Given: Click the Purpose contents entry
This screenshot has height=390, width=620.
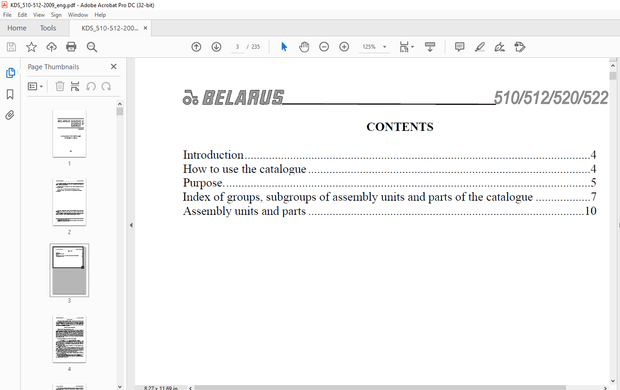Looking at the screenshot, I should coord(389,183).
